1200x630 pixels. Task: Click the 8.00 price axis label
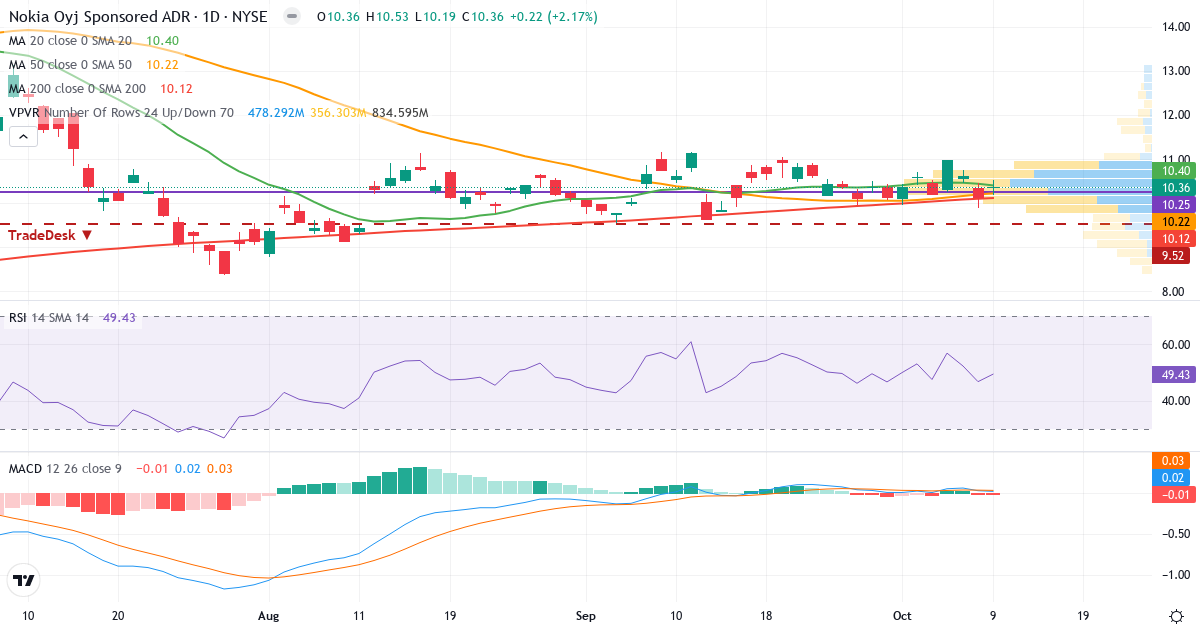tap(1173, 292)
